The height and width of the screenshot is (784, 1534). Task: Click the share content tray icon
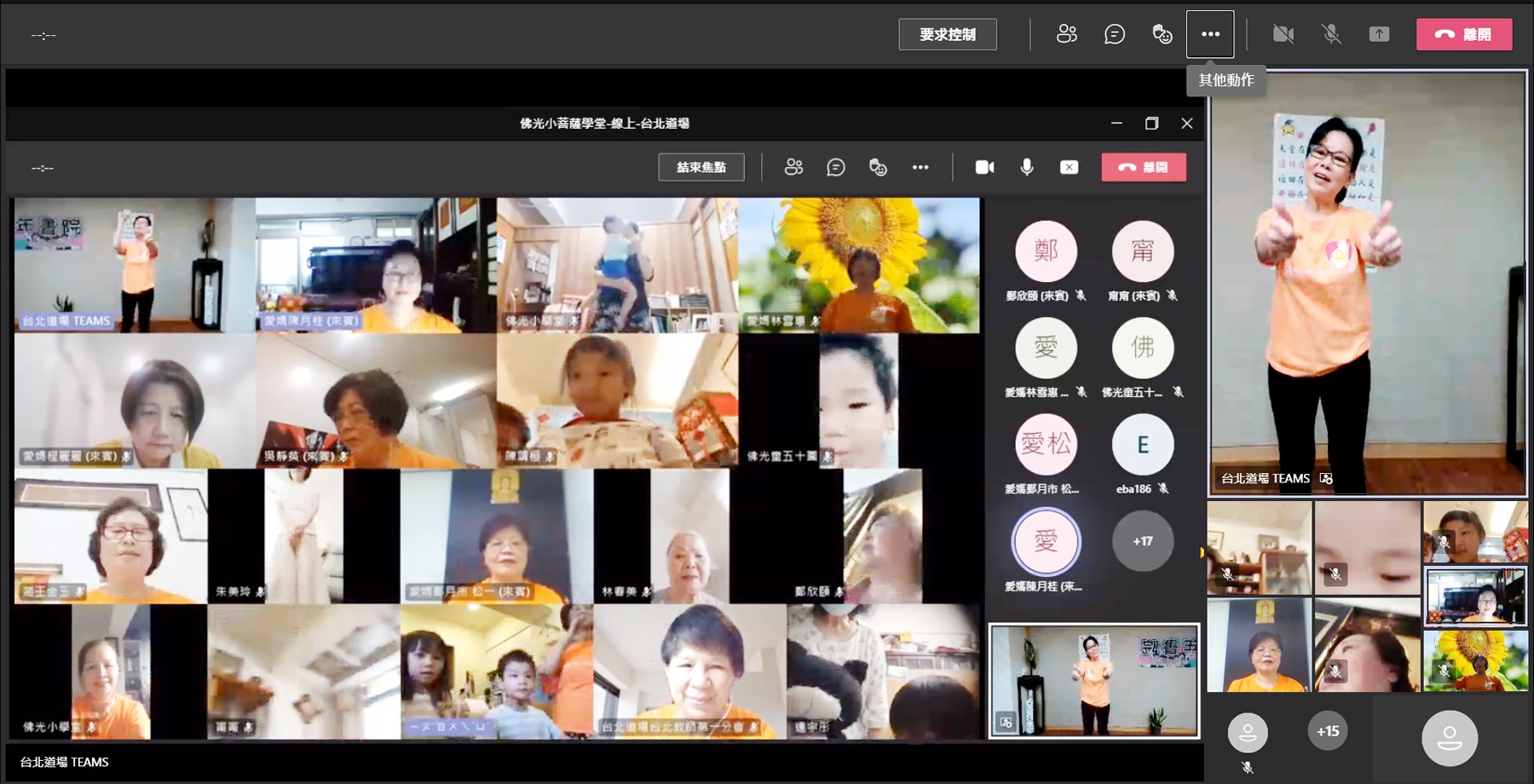[1378, 34]
